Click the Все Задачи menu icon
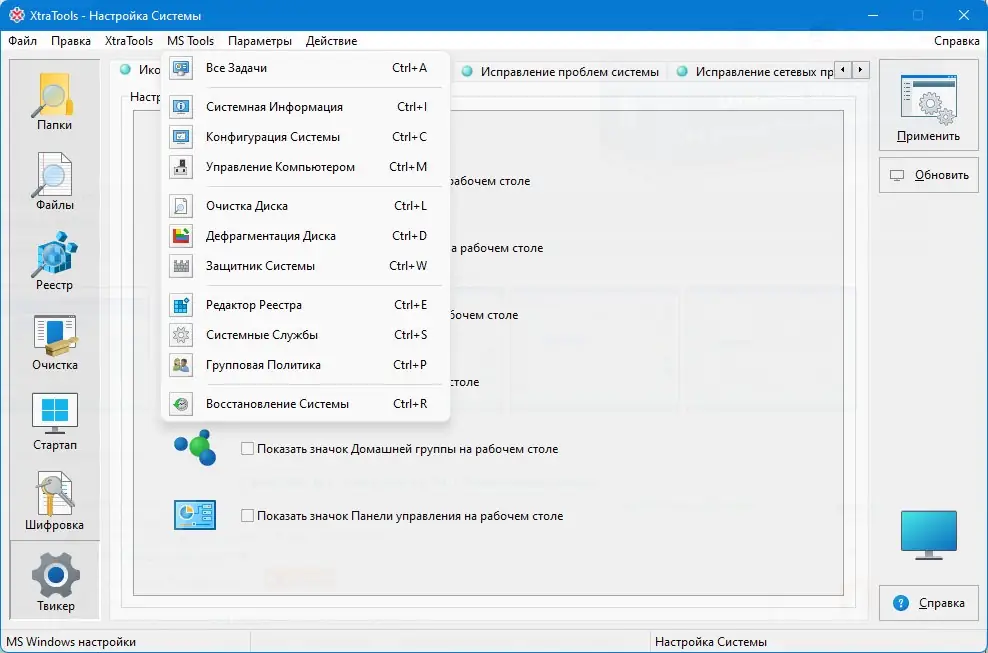The height and width of the screenshot is (653, 988). (181, 68)
